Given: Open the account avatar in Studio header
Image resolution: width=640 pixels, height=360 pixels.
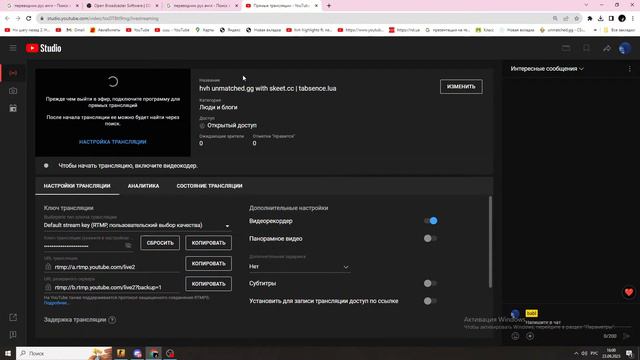Looking at the screenshot, I should pyautogui.click(x=624, y=49).
